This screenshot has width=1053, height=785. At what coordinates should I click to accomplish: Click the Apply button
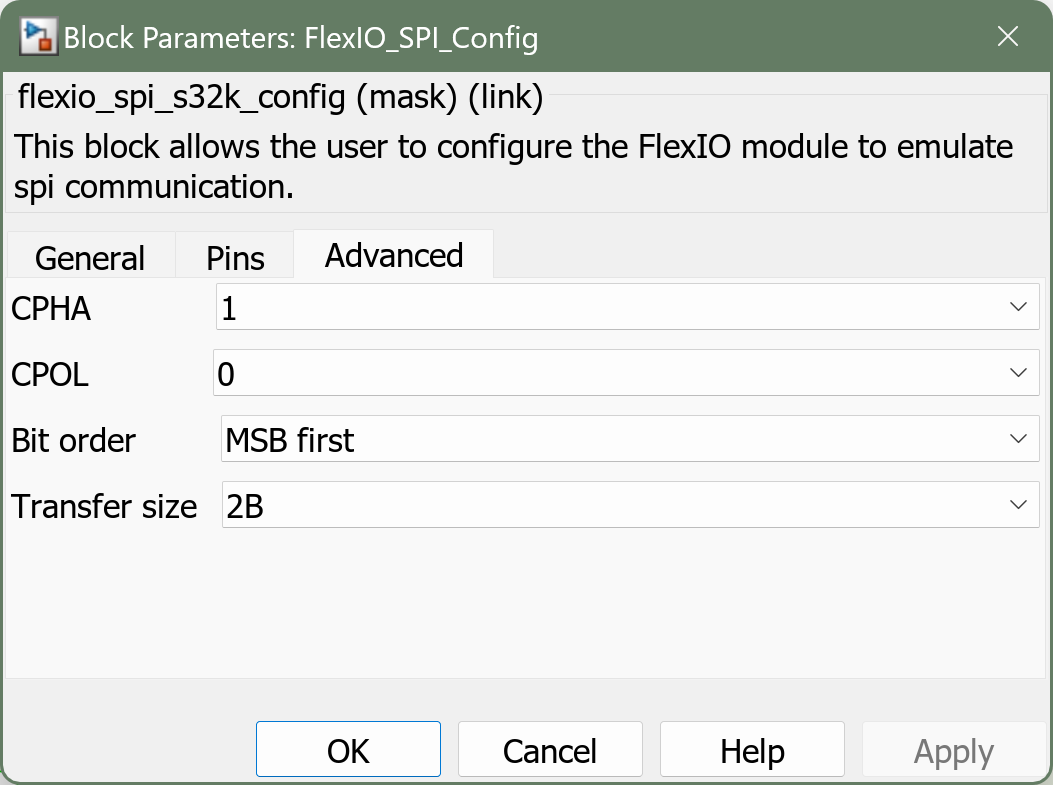pos(954,750)
